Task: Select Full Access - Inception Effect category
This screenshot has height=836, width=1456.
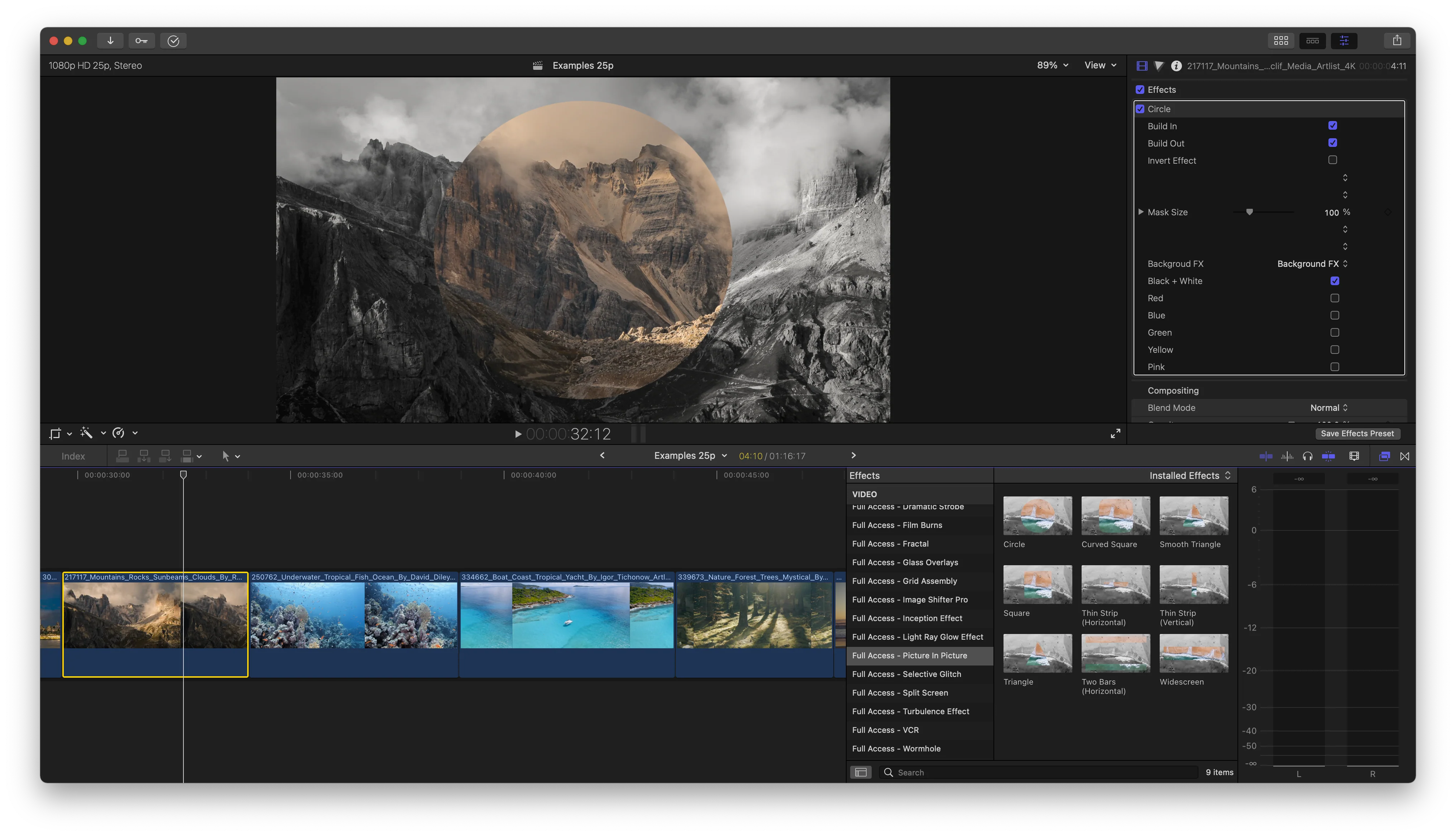Action: tap(920, 618)
